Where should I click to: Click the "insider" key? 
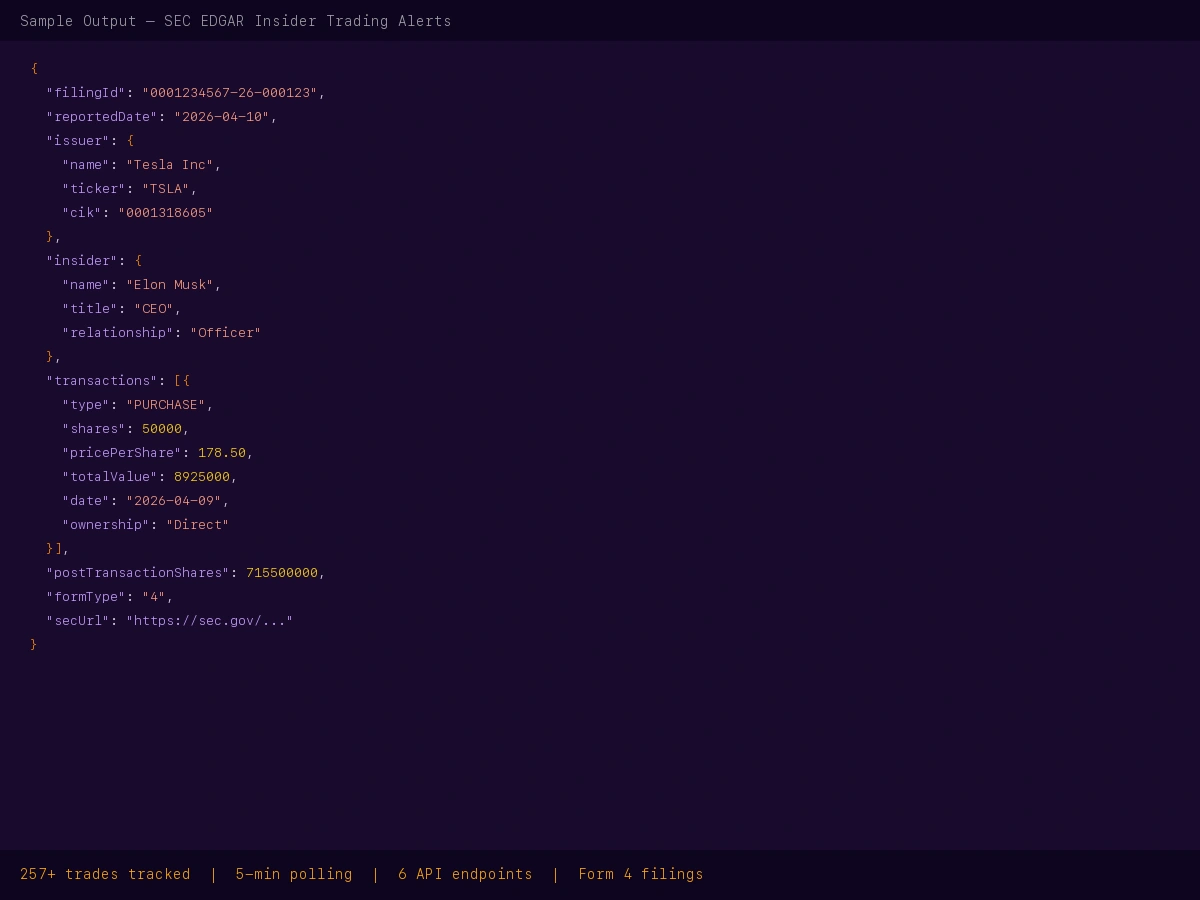82,261
